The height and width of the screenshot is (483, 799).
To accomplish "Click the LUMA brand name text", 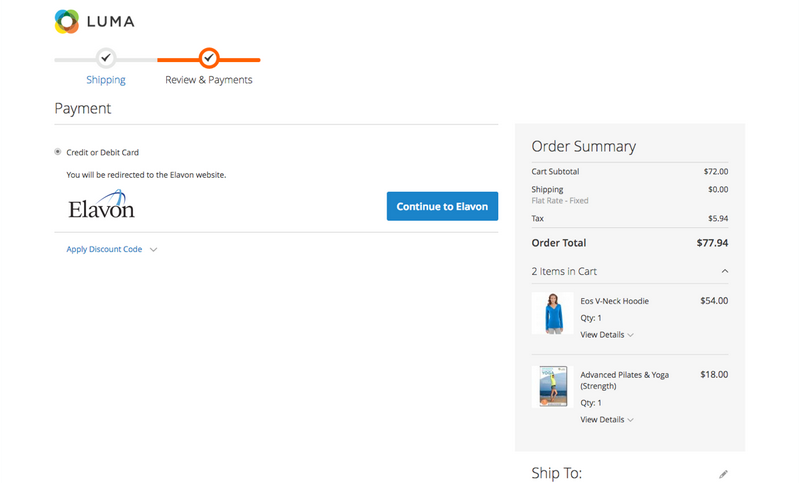I will [x=111, y=21].
